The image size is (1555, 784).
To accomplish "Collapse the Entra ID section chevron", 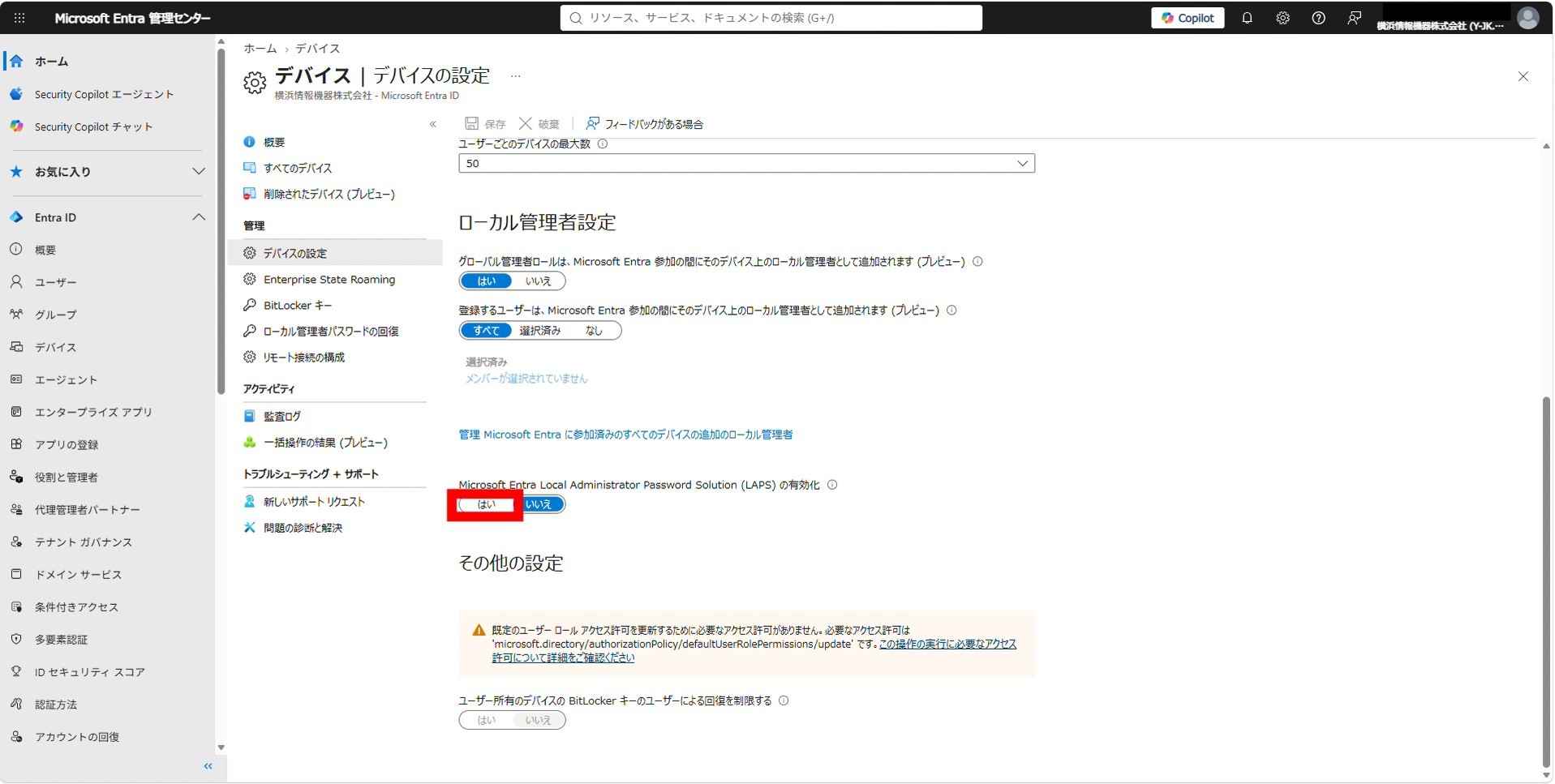I will (198, 217).
